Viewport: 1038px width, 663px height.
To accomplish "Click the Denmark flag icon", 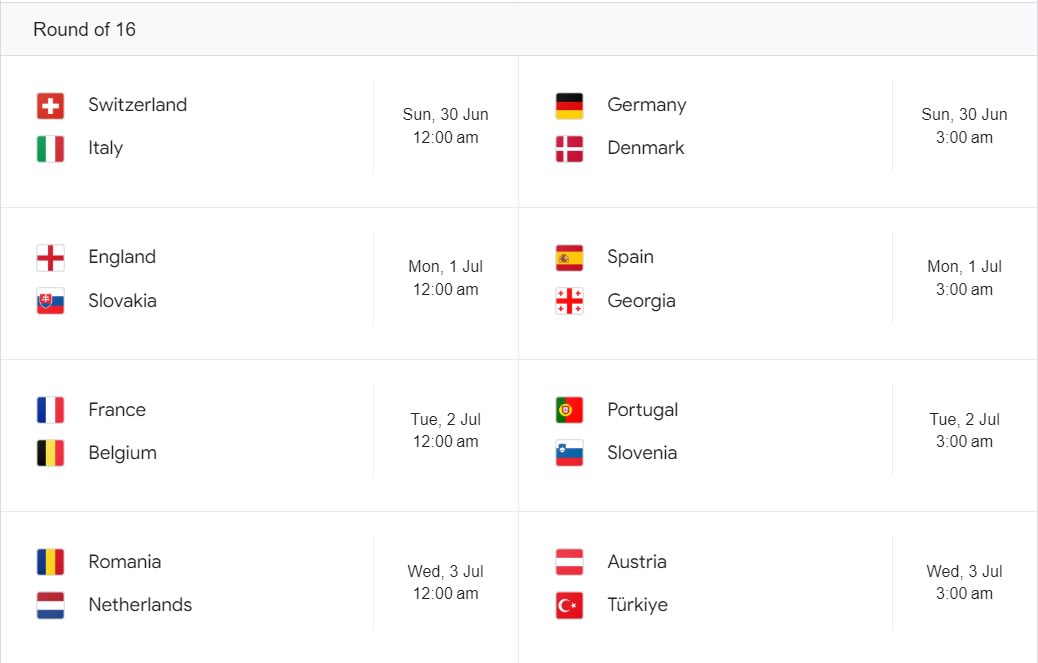I will (569, 149).
